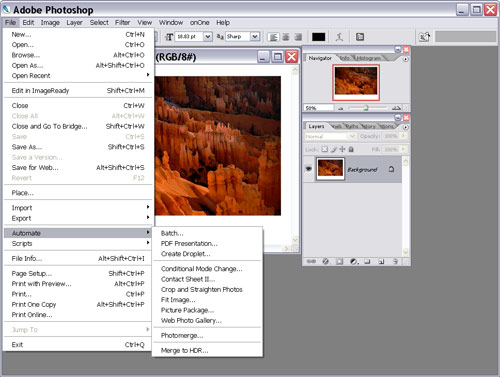Open the Opacity slider arrow

[x=403, y=136]
